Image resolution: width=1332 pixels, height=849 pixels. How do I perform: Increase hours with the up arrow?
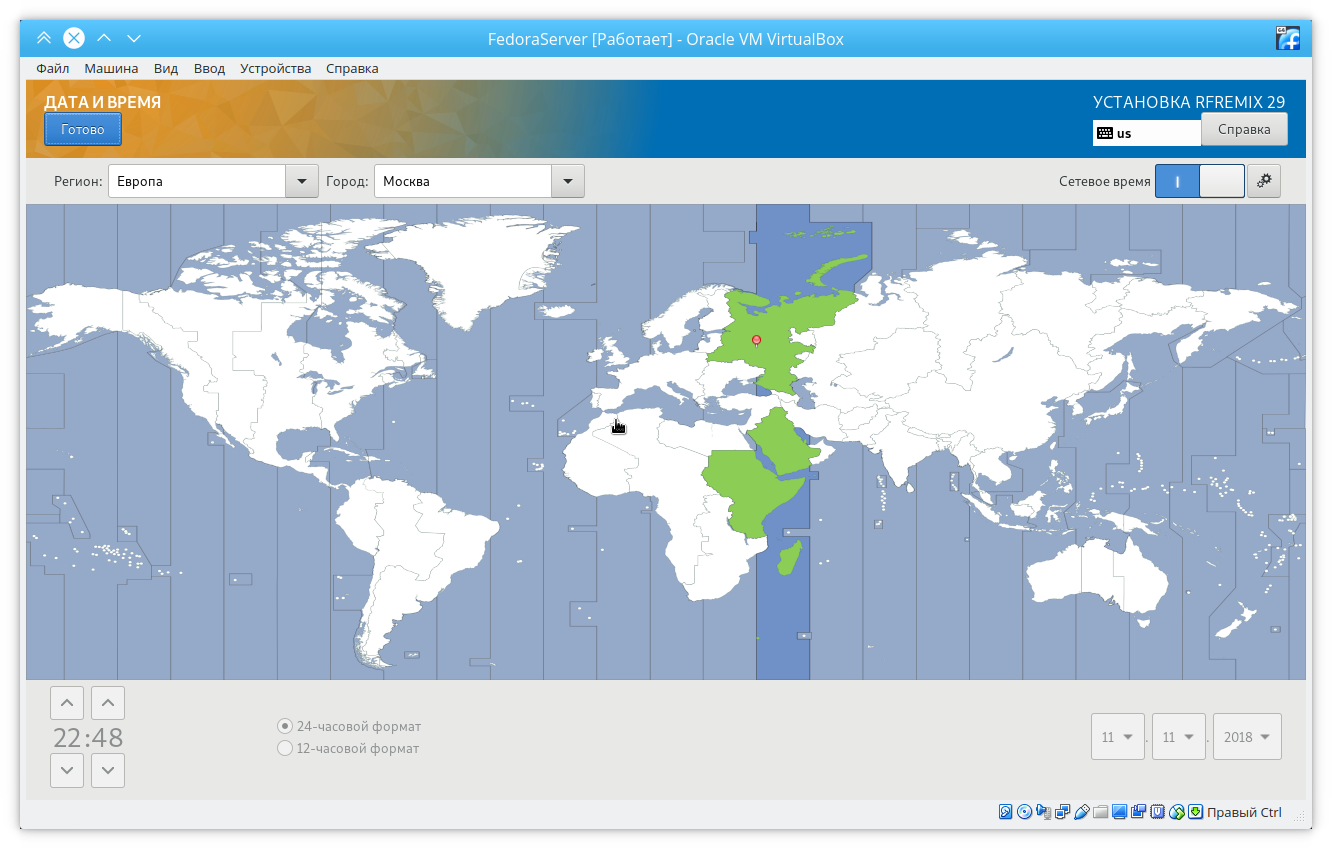click(67, 703)
